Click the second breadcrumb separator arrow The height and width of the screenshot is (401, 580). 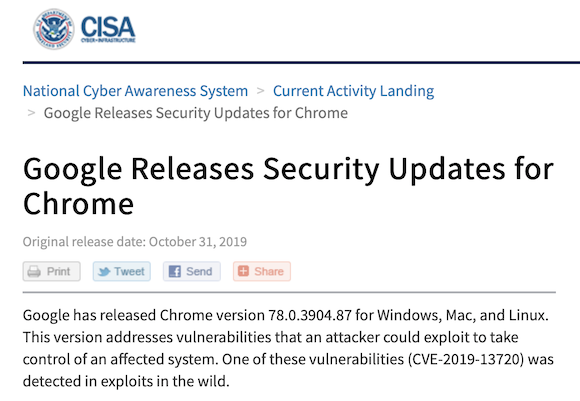(x=31, y=112)
